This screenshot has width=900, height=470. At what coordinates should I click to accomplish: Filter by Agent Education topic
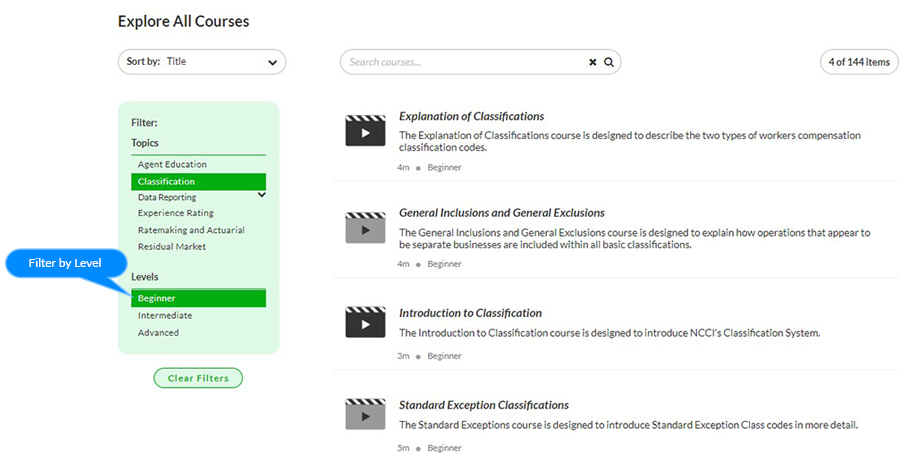[x=172, y=164]
